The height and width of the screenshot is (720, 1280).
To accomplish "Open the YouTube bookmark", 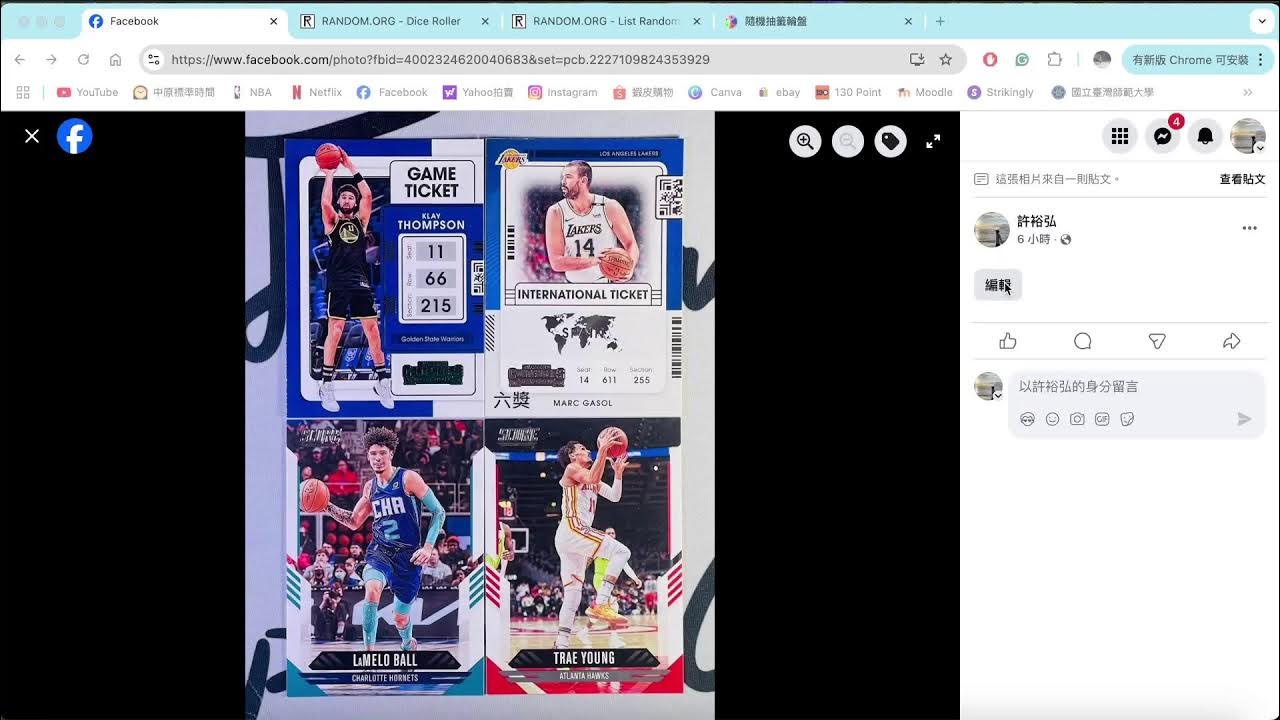I will click(87, 92).
